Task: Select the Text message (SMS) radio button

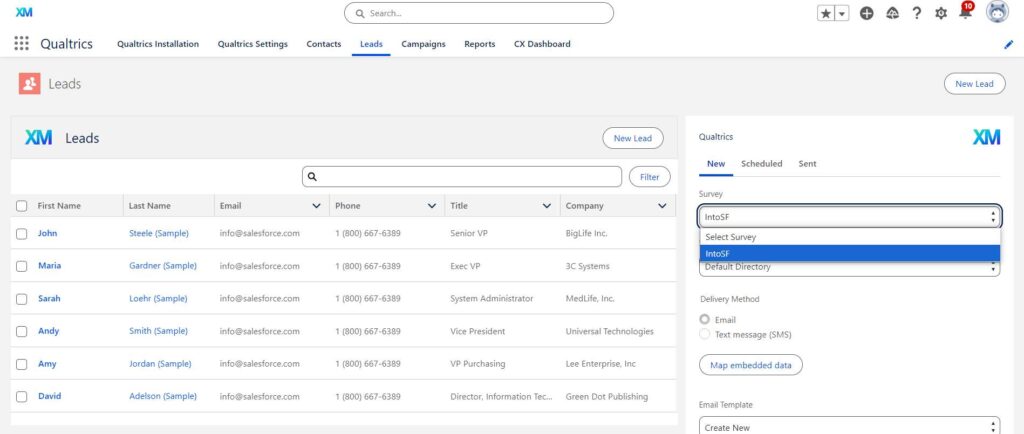Action: point(705,334)
